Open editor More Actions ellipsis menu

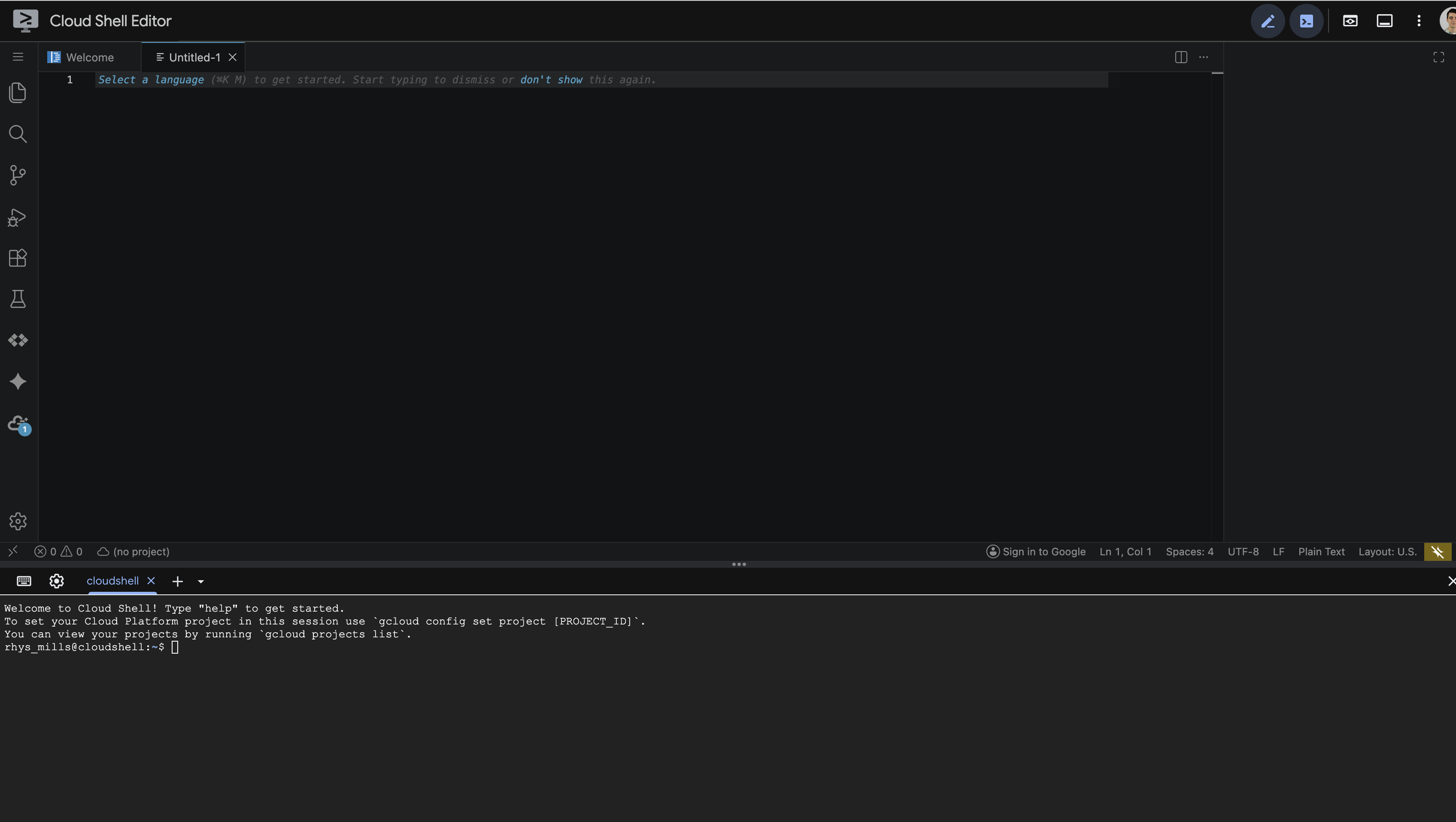1203,57
